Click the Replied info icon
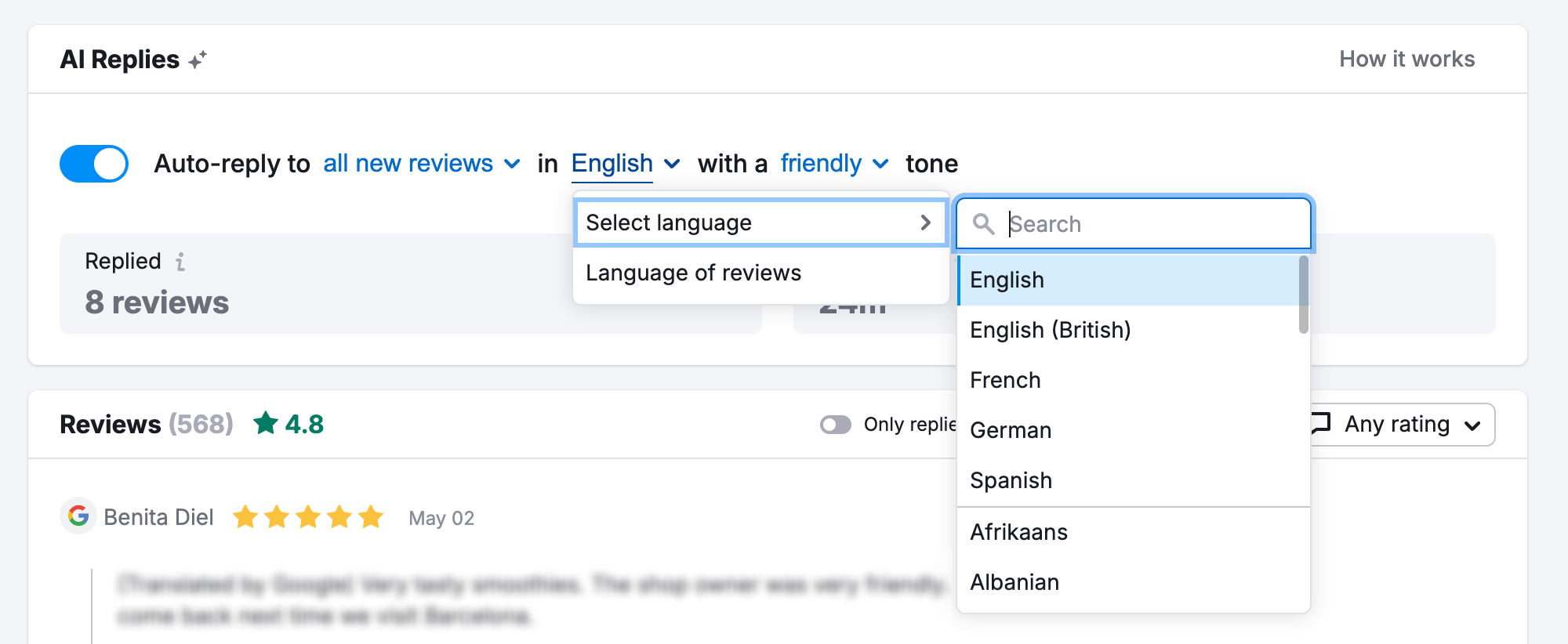The width and height of the screenshot is (1568, 644). [180, 262]
